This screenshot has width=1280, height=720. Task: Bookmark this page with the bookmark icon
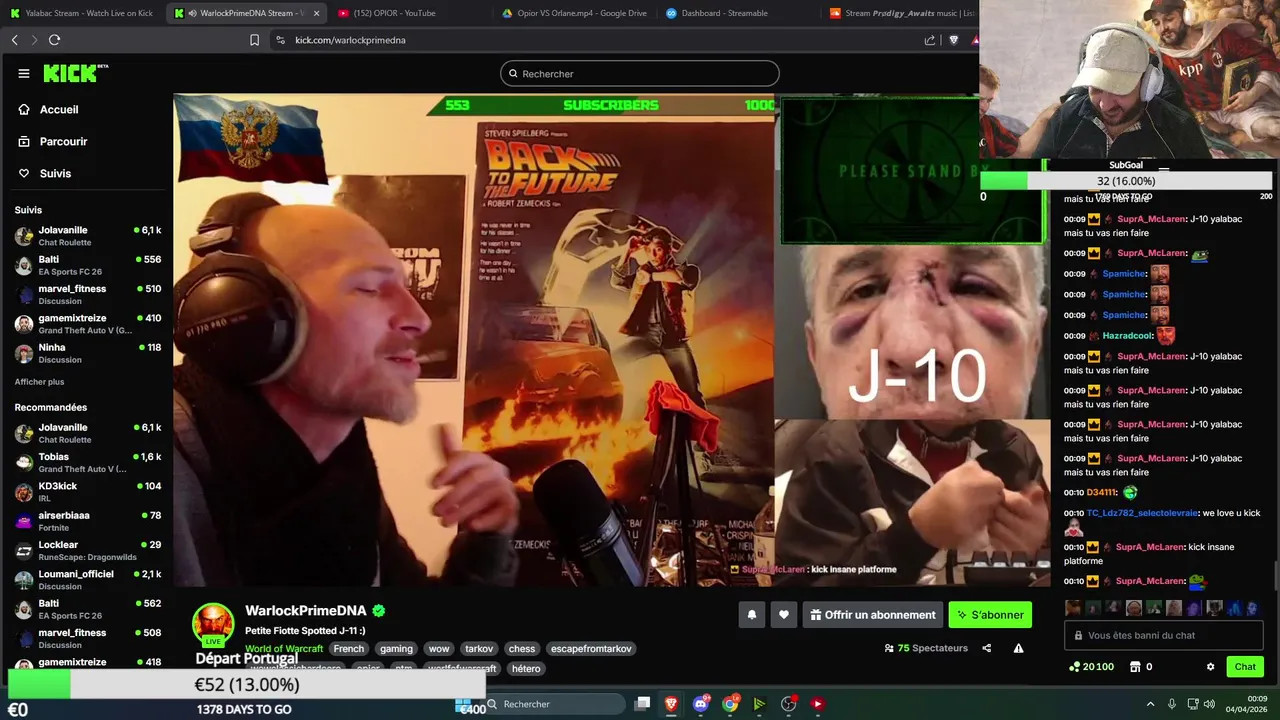(254, 40)
